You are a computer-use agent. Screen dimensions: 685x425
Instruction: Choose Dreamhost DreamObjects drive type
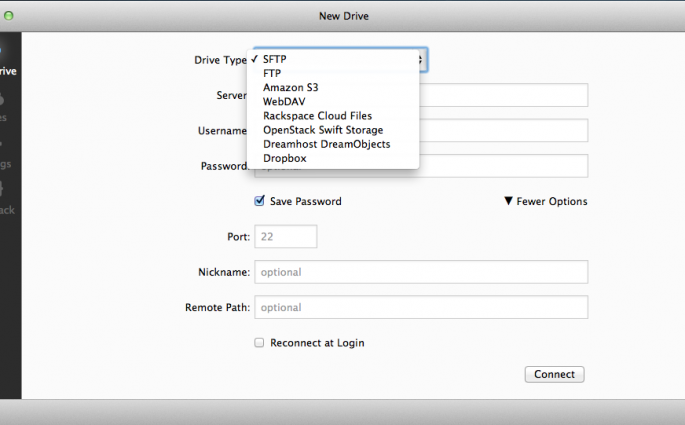326,144
